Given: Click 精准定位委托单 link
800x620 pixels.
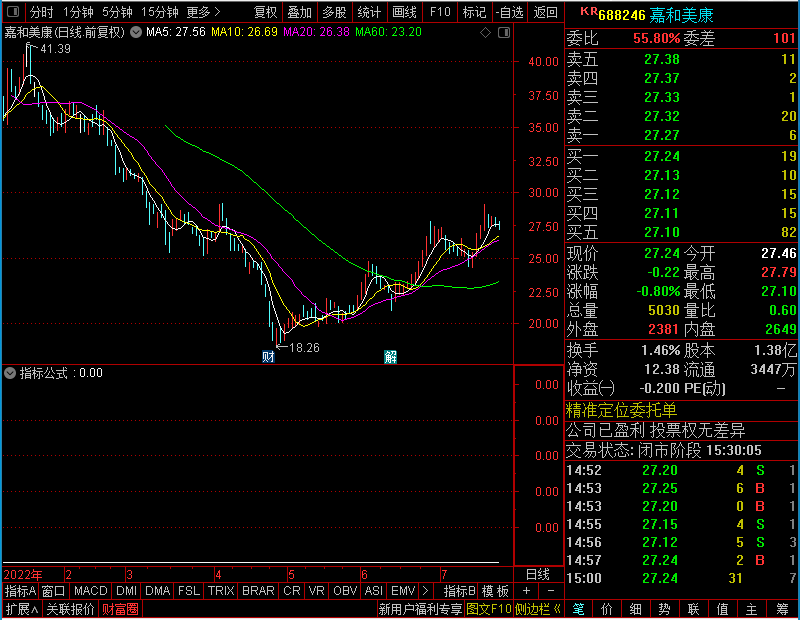Looking at the screenshot, I should click(621, 410).
